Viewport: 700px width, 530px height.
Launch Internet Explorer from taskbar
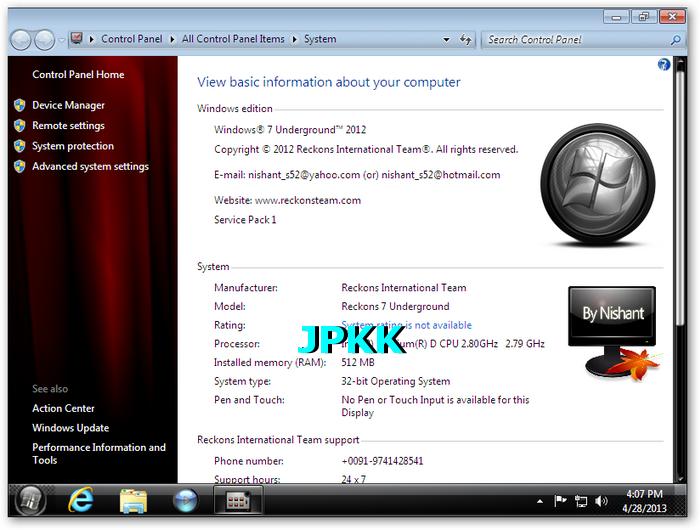[81, 500]
